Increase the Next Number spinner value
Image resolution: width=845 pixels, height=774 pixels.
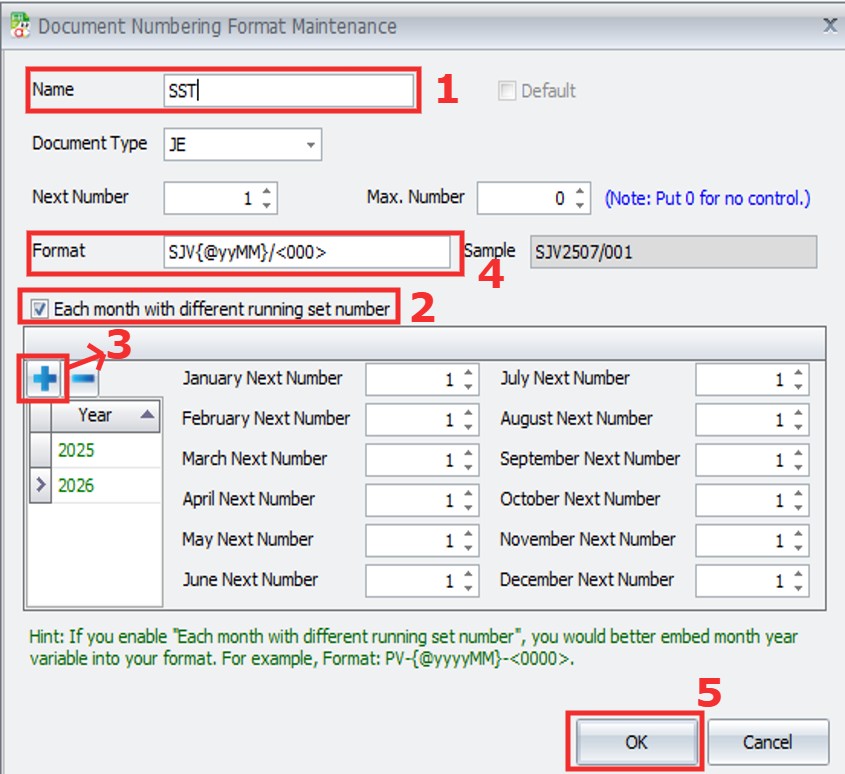pyautogui.click(x=266, y=191)
